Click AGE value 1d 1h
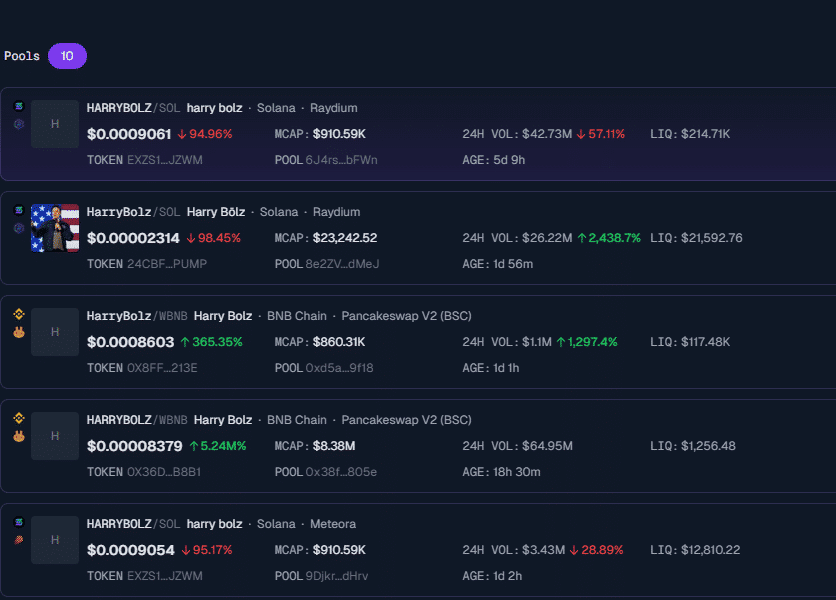Viewport: 836px width, 600px height. pyautogui.click(x=506, y=368)
